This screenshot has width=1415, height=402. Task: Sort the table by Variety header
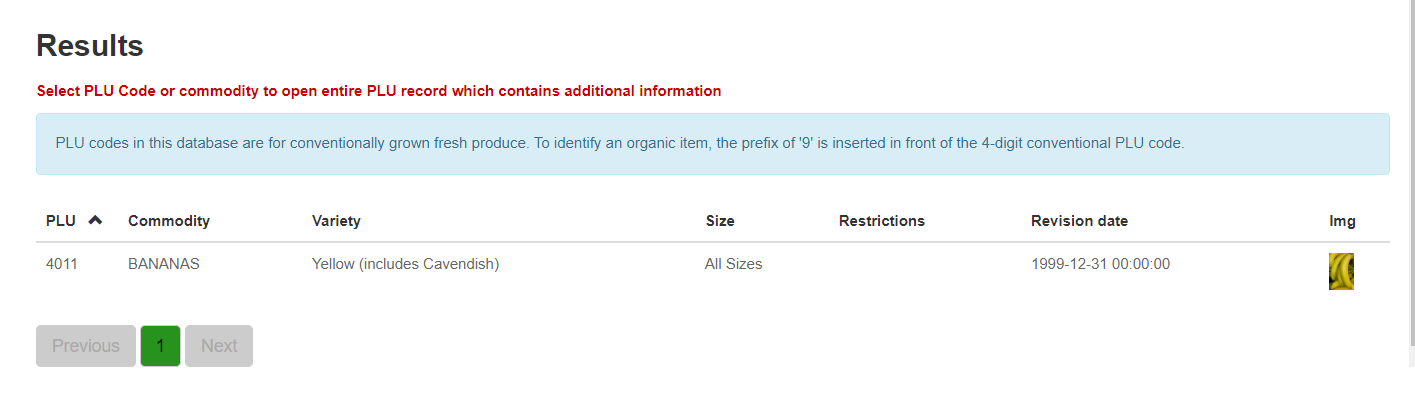[336, 221]
